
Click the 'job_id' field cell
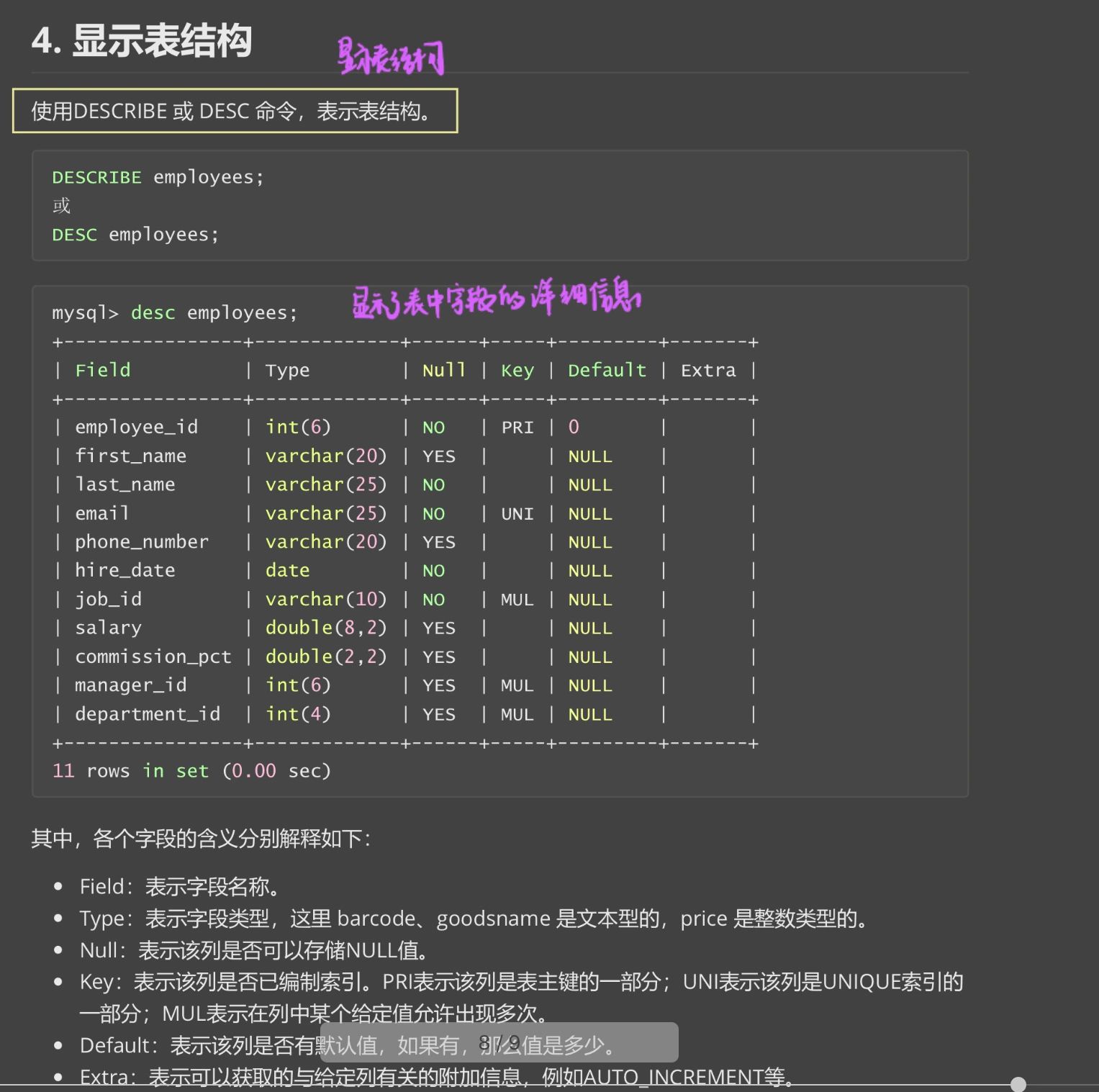pyautogui.click(x=108, y=599)
